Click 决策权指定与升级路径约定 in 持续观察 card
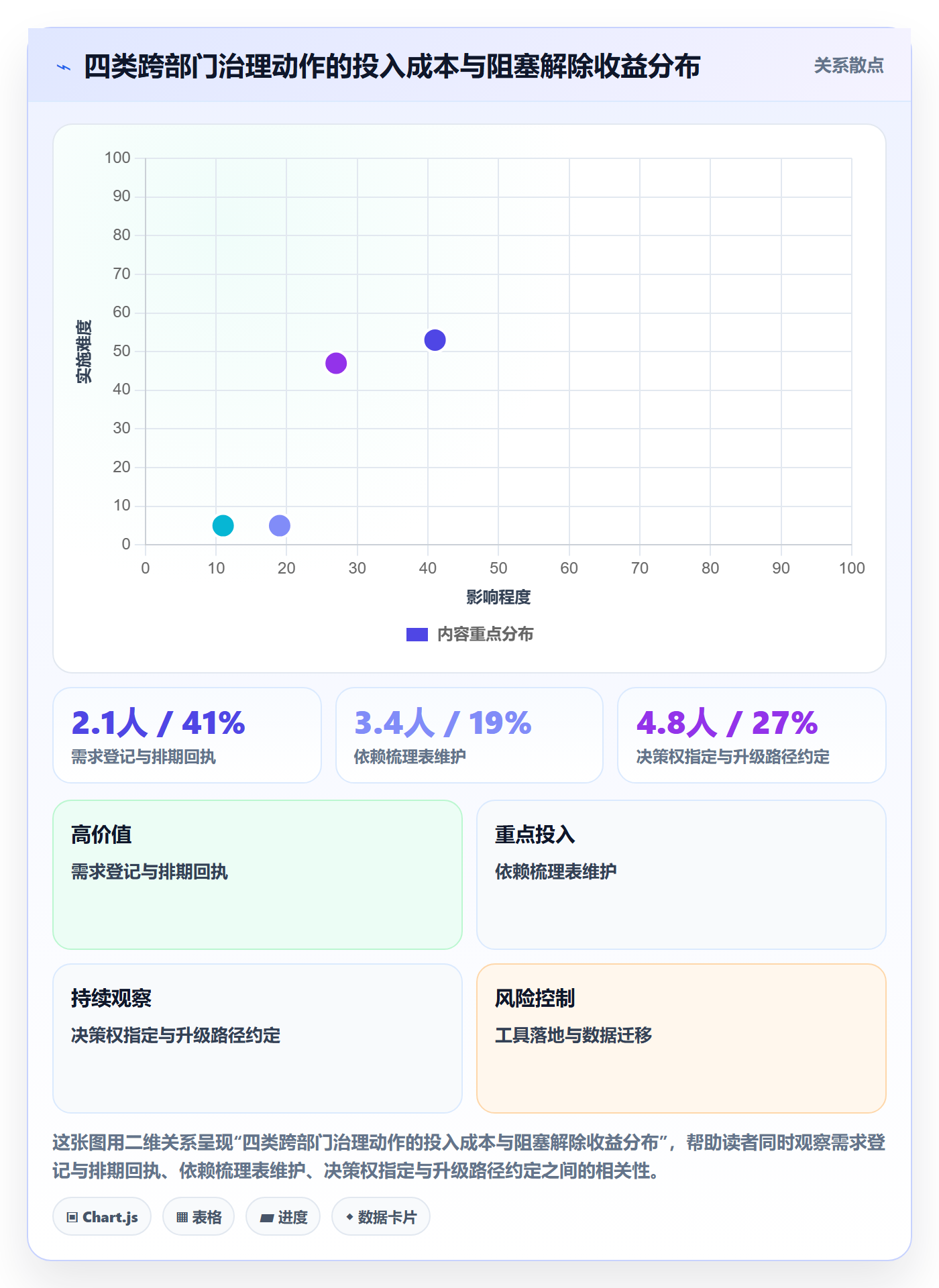 (x=176, y=1035)
